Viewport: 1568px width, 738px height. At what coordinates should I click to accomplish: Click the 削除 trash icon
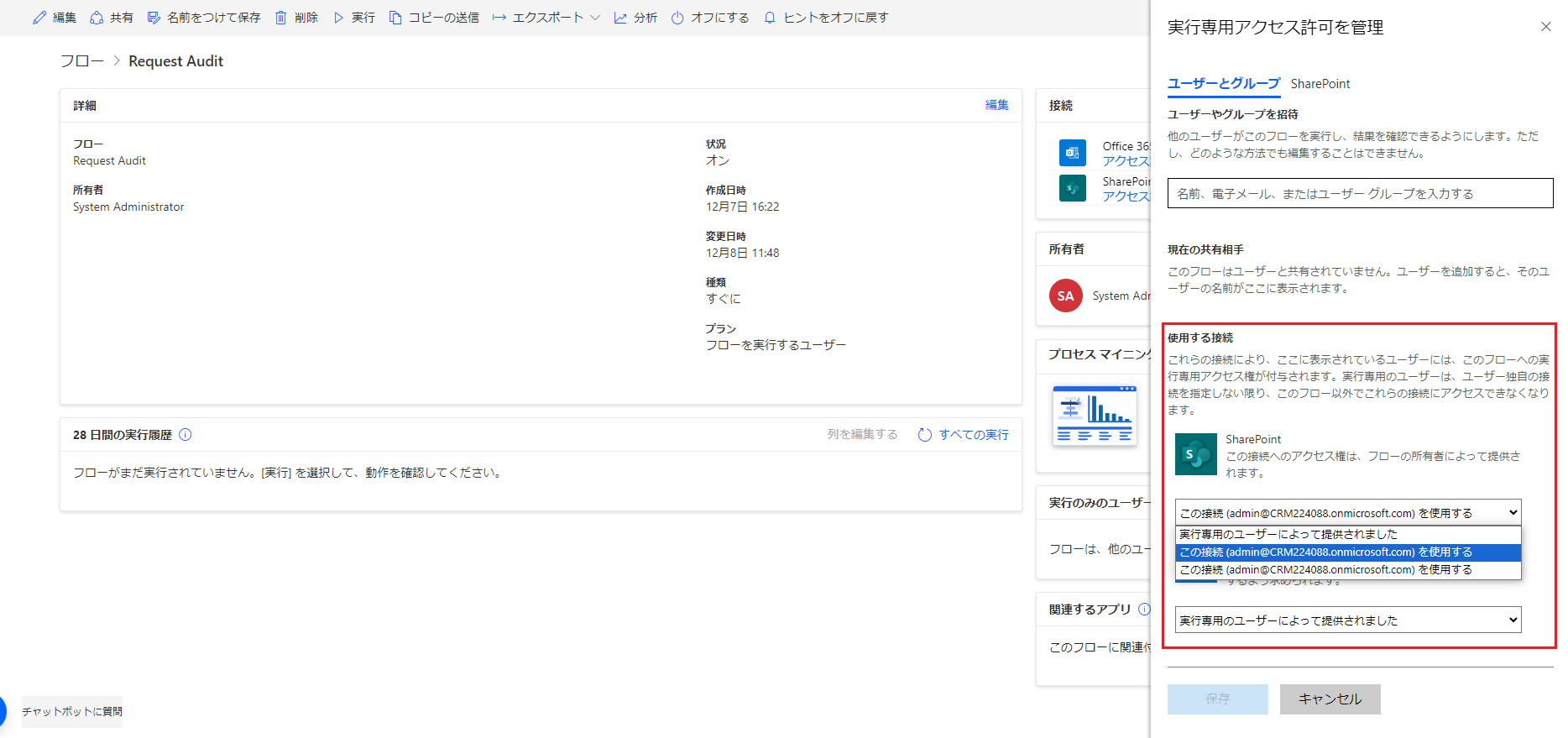pos(281,18)
